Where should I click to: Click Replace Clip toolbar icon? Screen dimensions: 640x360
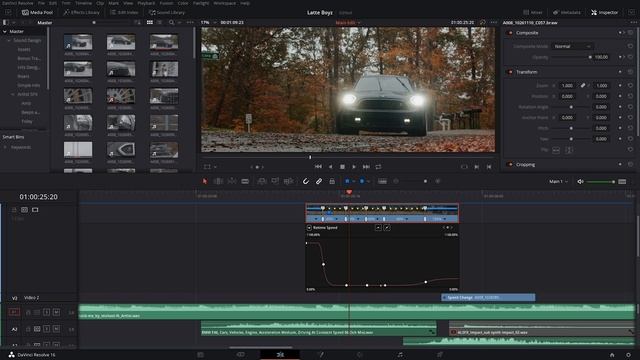click(289, 181)
